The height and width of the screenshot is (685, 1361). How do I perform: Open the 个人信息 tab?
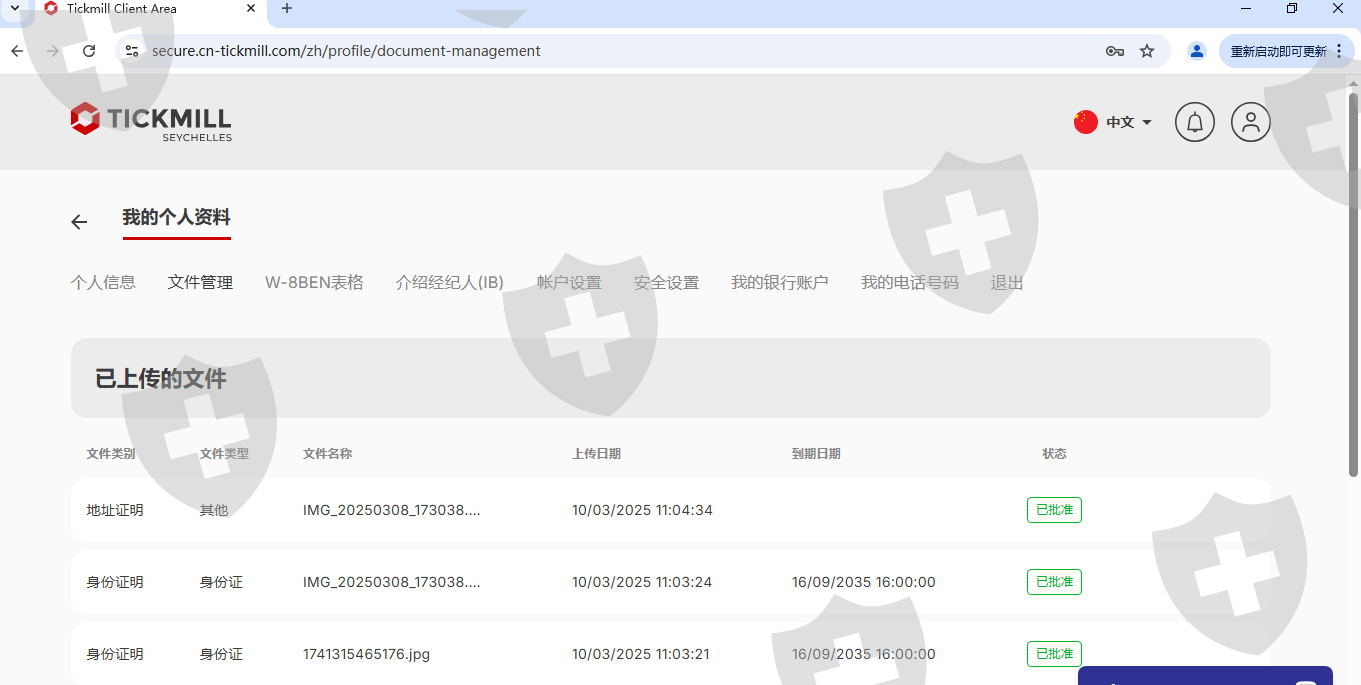(103, 283)
